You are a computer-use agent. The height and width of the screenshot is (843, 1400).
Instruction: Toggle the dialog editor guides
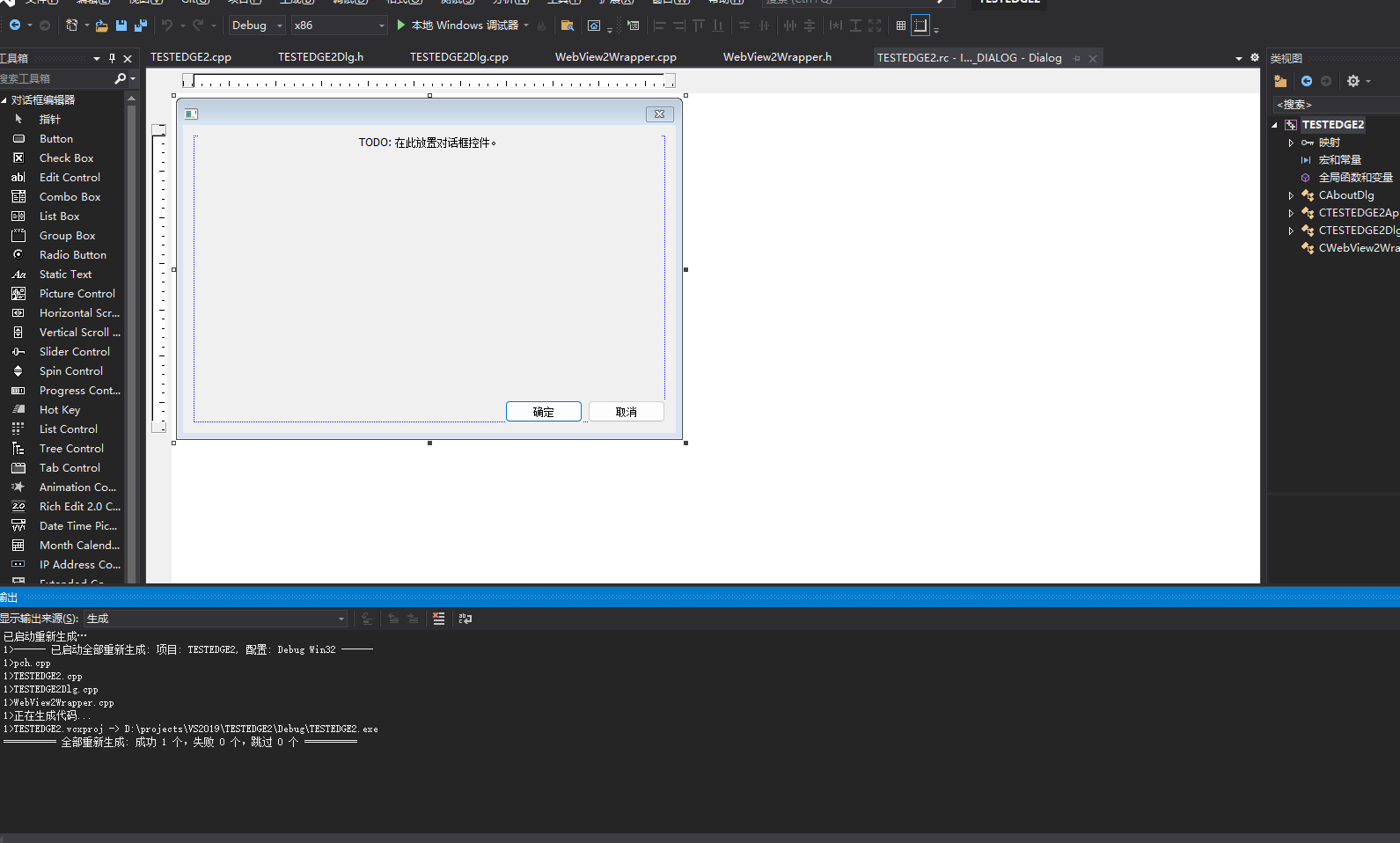point(920,26)
